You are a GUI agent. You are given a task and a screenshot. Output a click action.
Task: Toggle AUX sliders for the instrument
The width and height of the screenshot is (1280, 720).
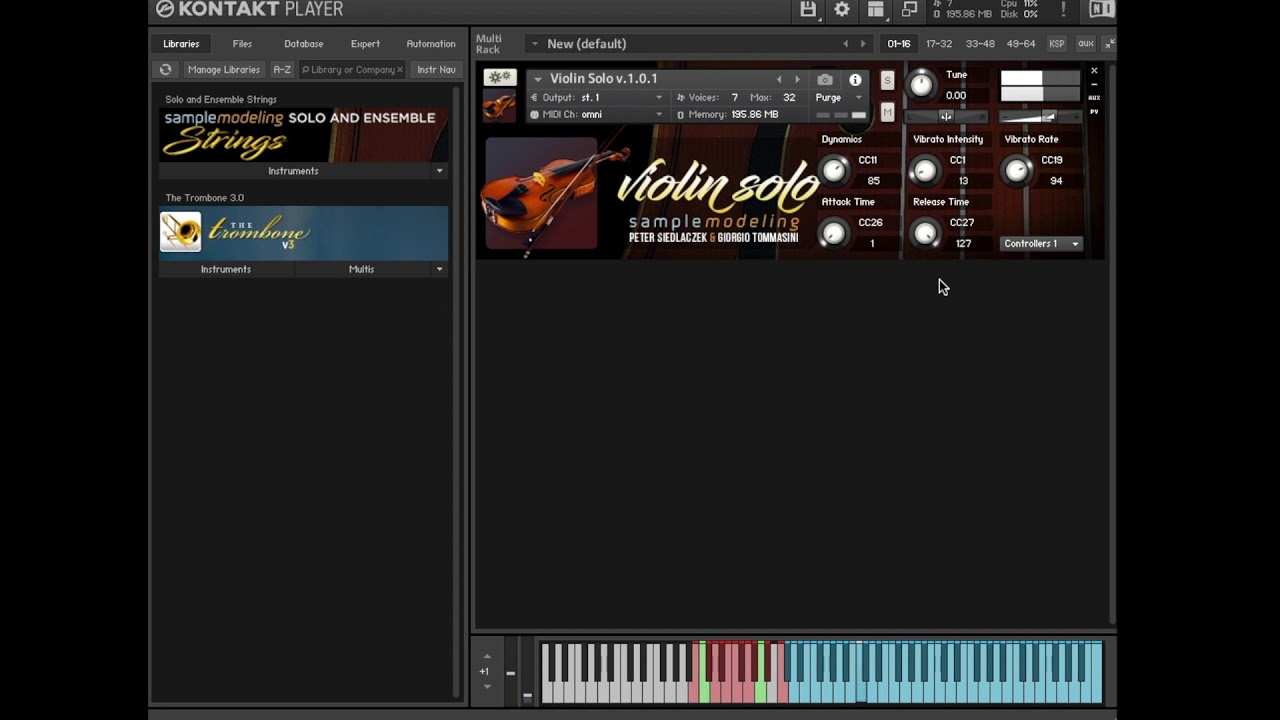click(x=1094, y=98)
